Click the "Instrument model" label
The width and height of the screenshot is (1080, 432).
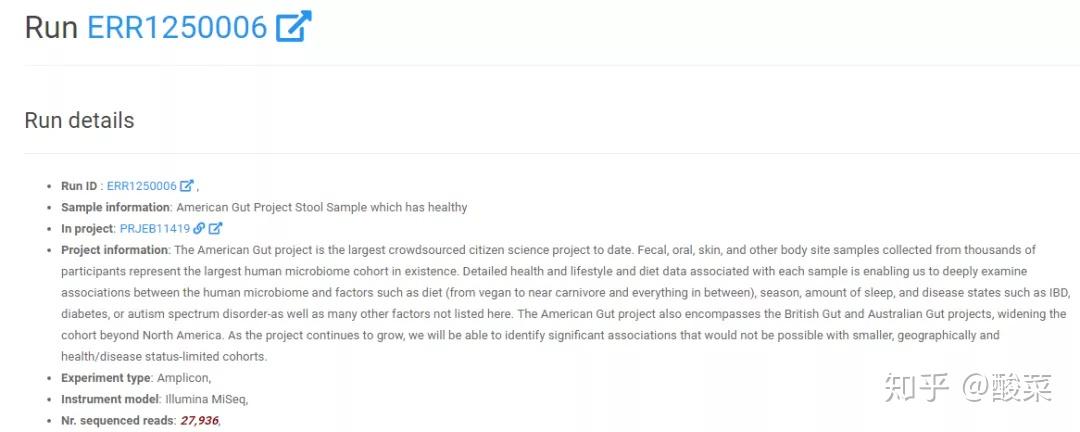110,399
